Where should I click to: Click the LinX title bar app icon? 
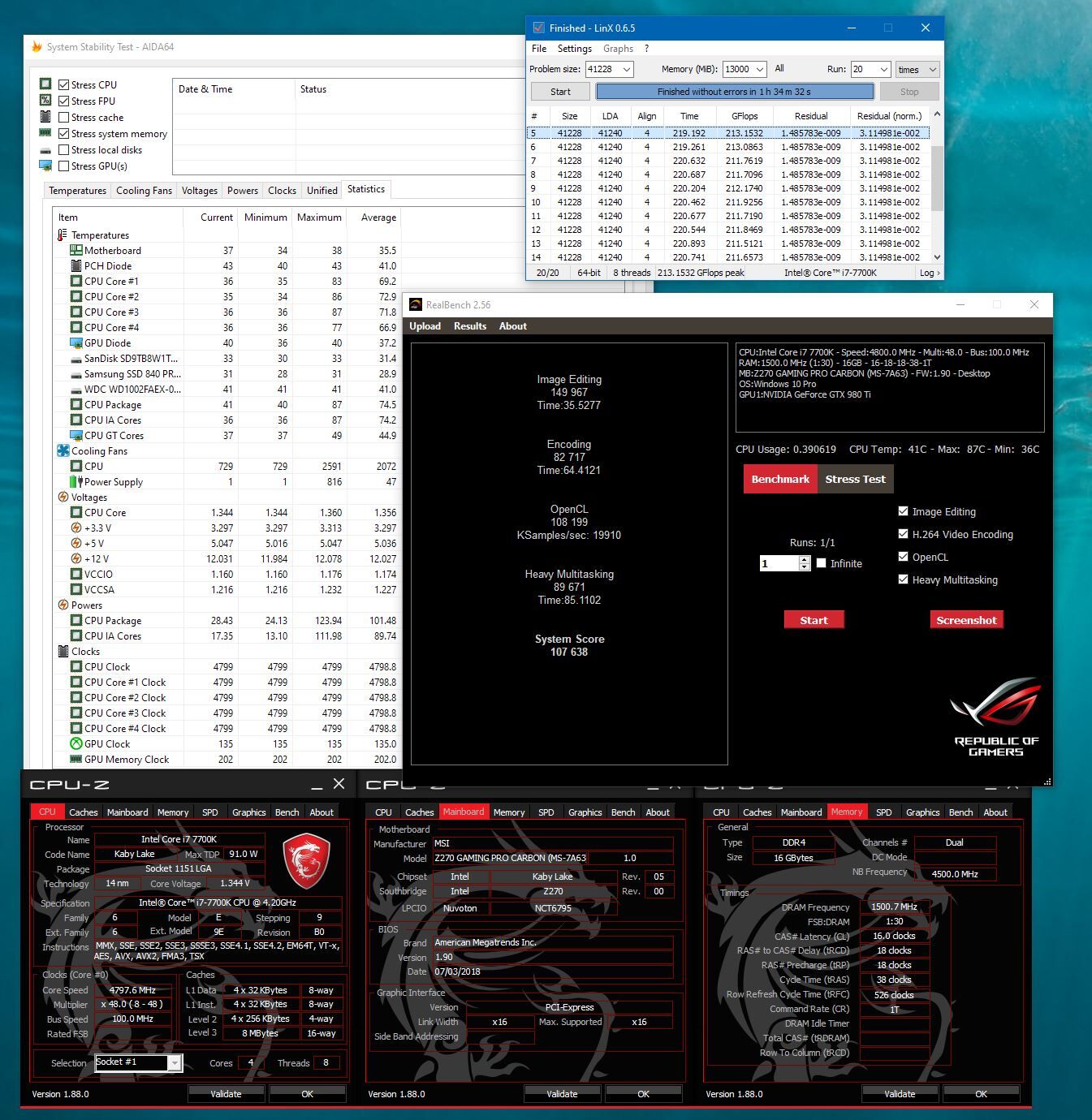[537, 28]
